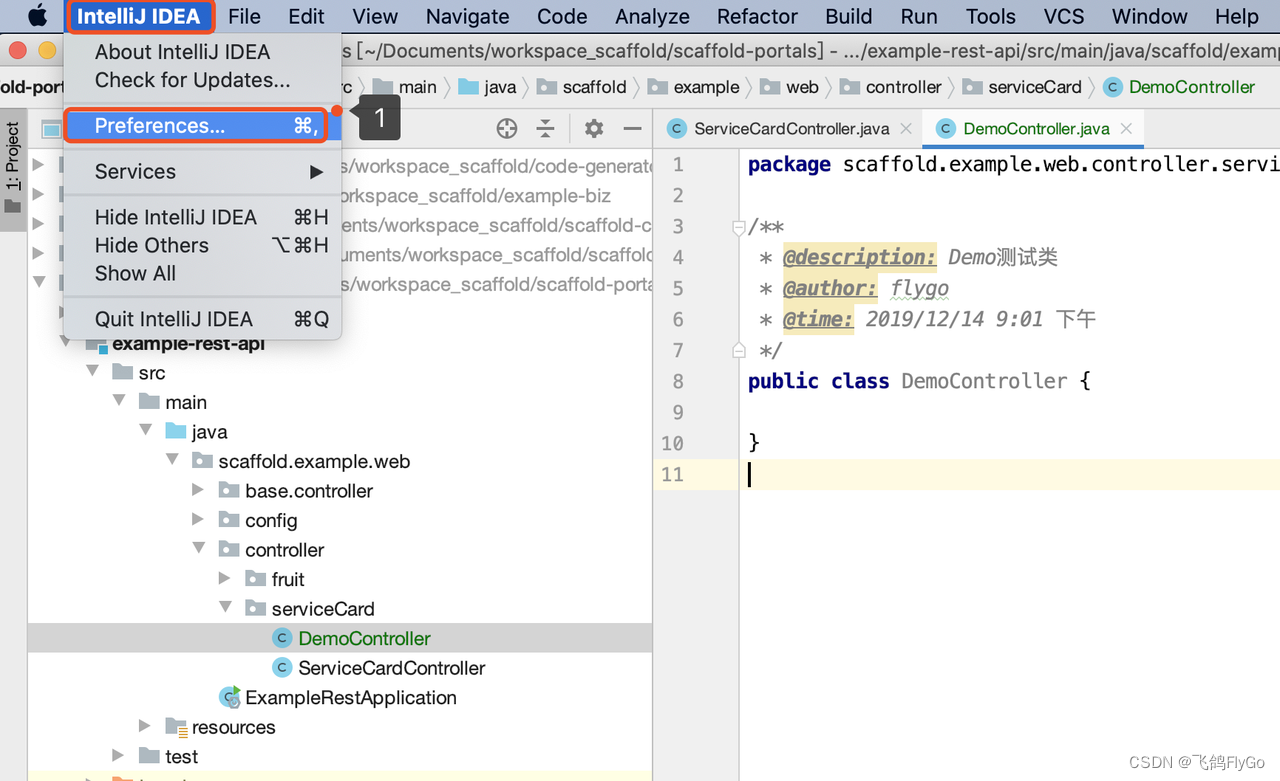Collapse the src folder arrow
The image size is (1280, 781).
click(x=93, y=371)
